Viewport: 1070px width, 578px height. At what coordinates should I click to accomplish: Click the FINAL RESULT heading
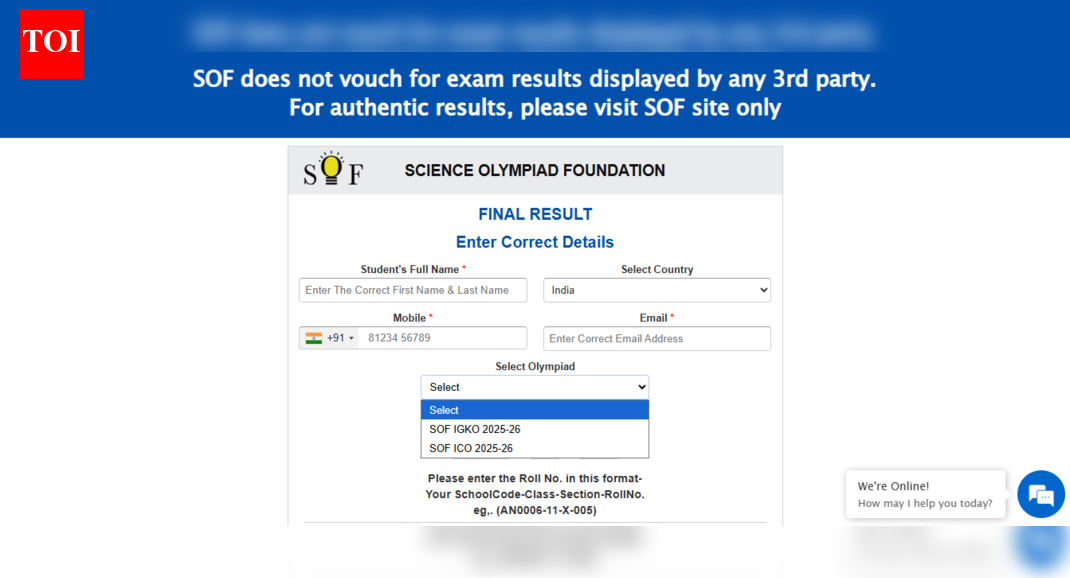(x=534, y=213)
